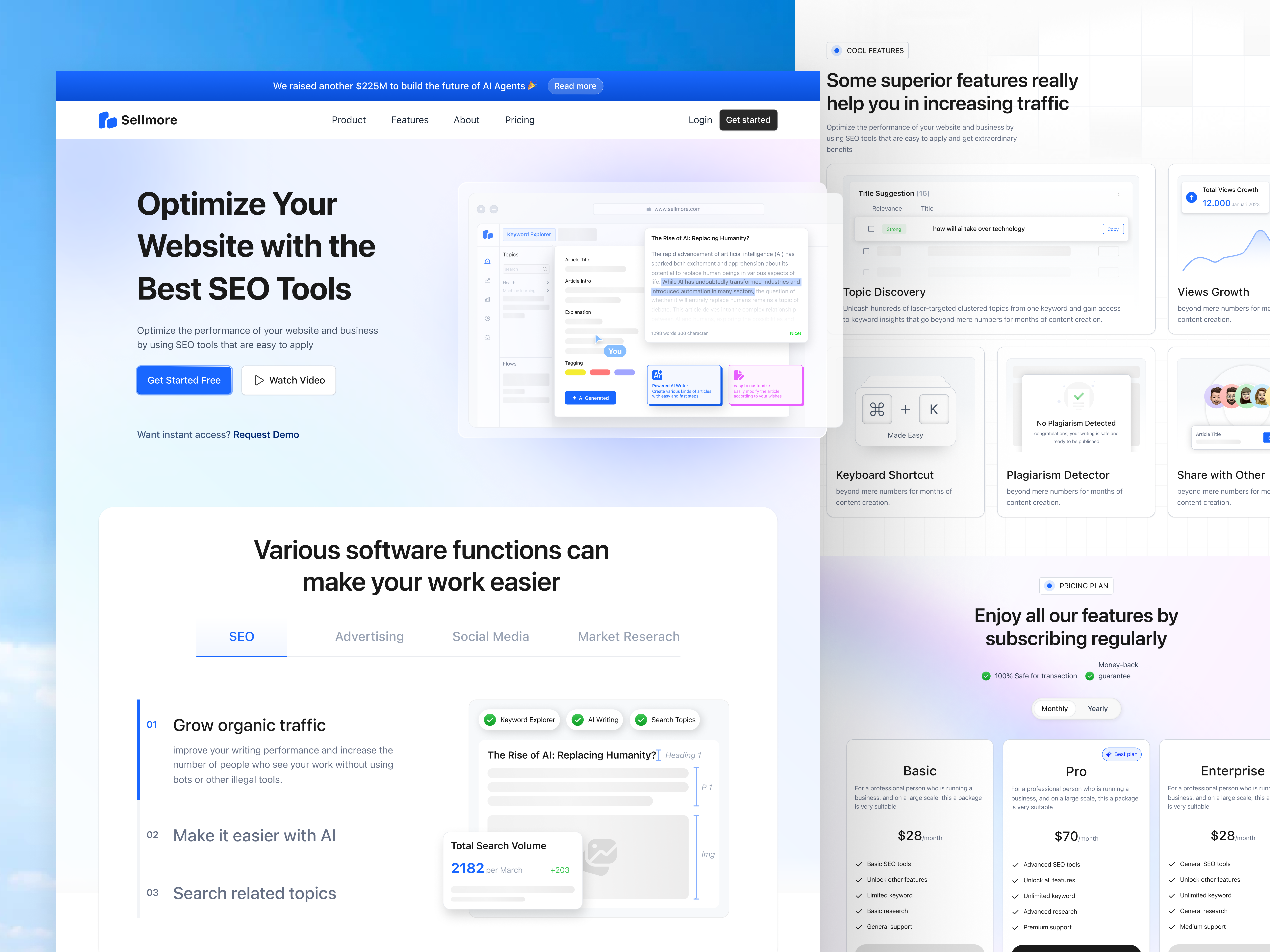Click the K key tile
The width and height of the screenshot is (1270, 952).
(934, 409)
